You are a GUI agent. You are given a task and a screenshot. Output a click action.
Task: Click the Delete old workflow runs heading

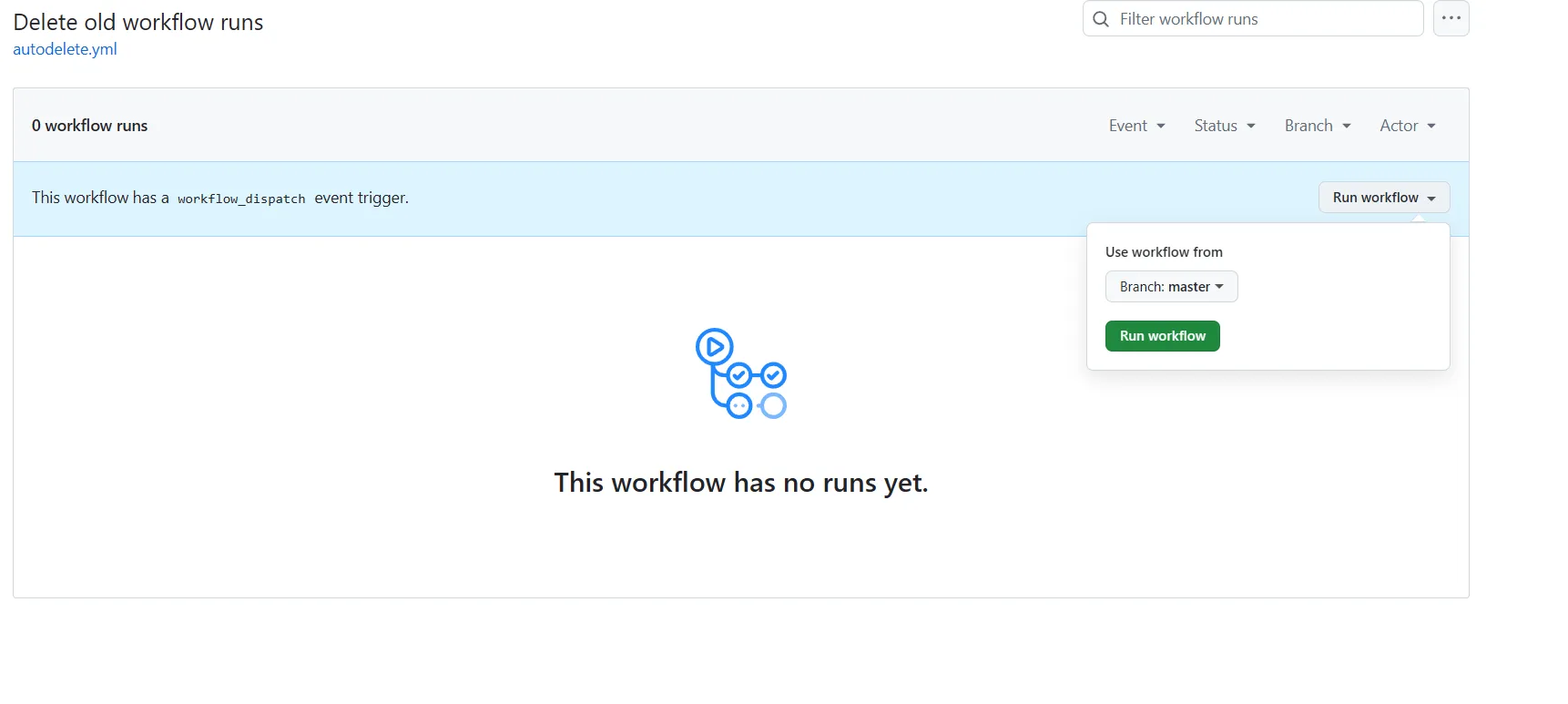pos(138,22)
